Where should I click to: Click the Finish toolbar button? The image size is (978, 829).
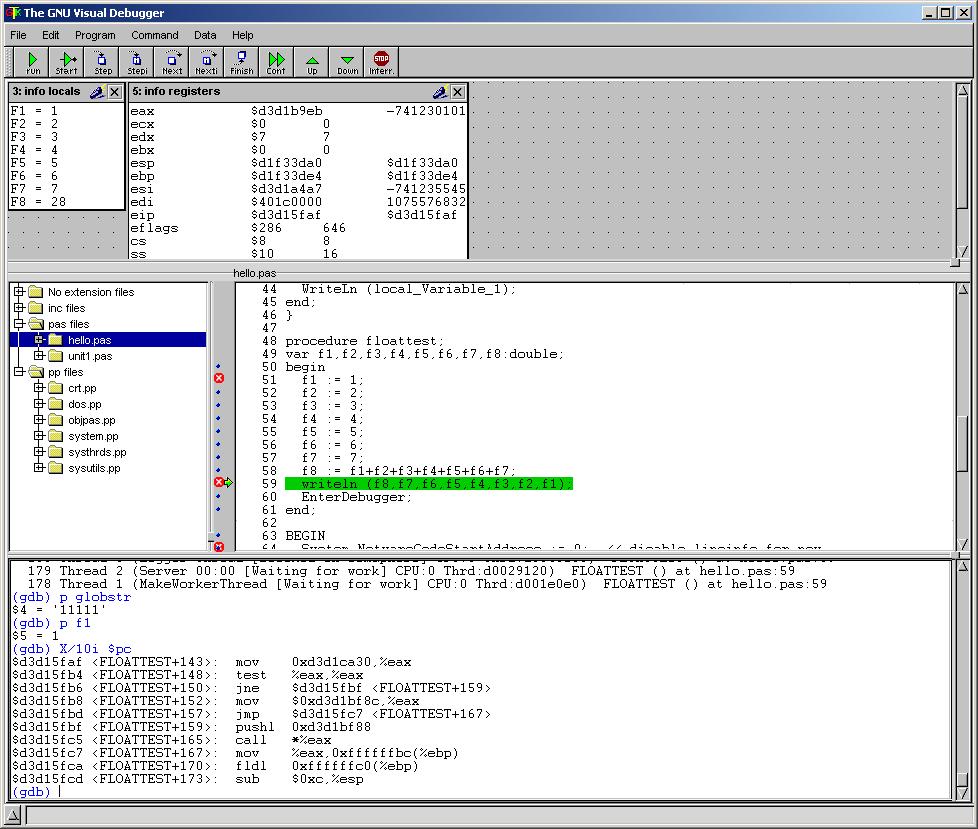click(x=241, y=62)
